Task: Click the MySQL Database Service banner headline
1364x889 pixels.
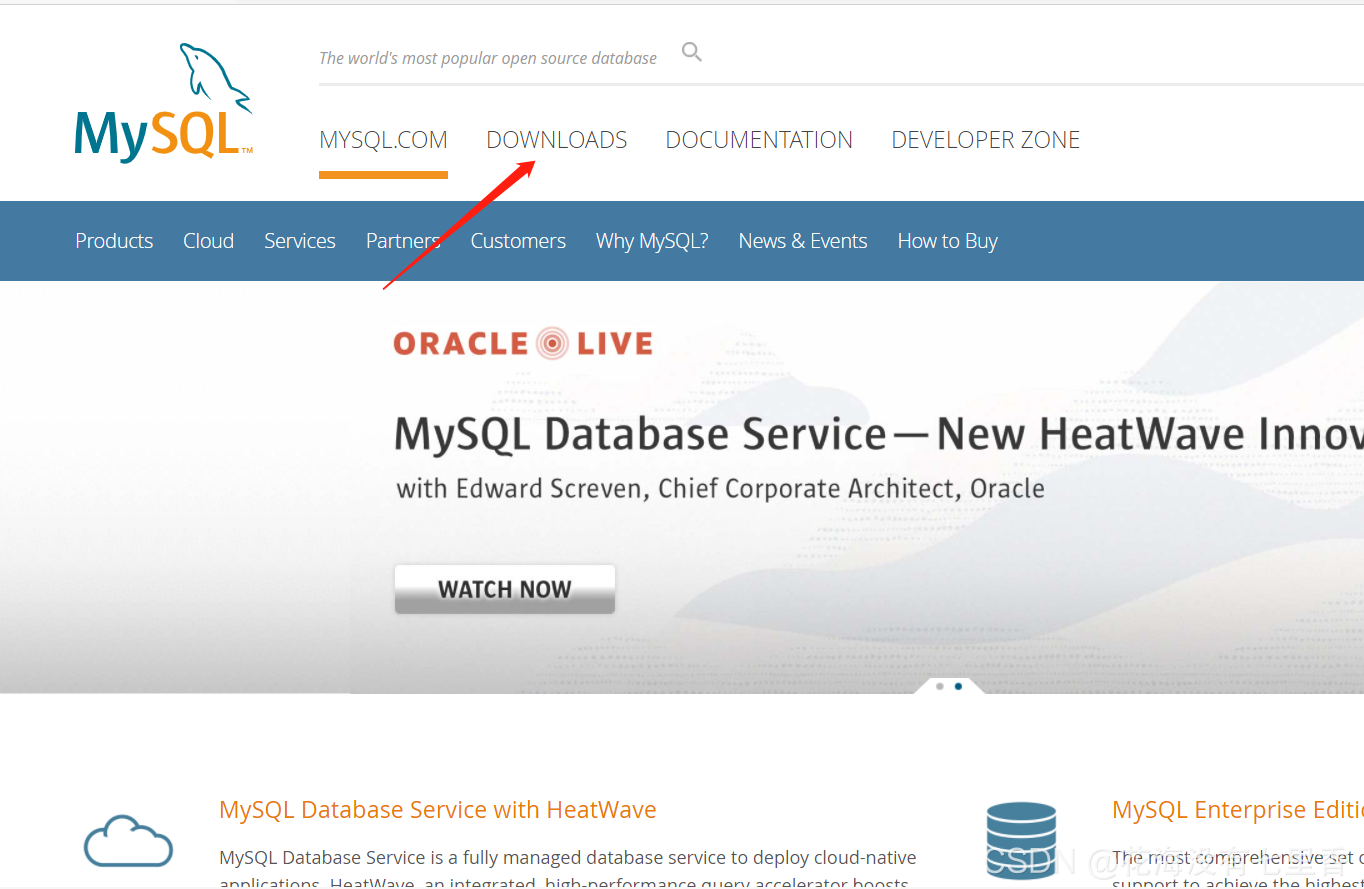Action: [x=879, y=434]
